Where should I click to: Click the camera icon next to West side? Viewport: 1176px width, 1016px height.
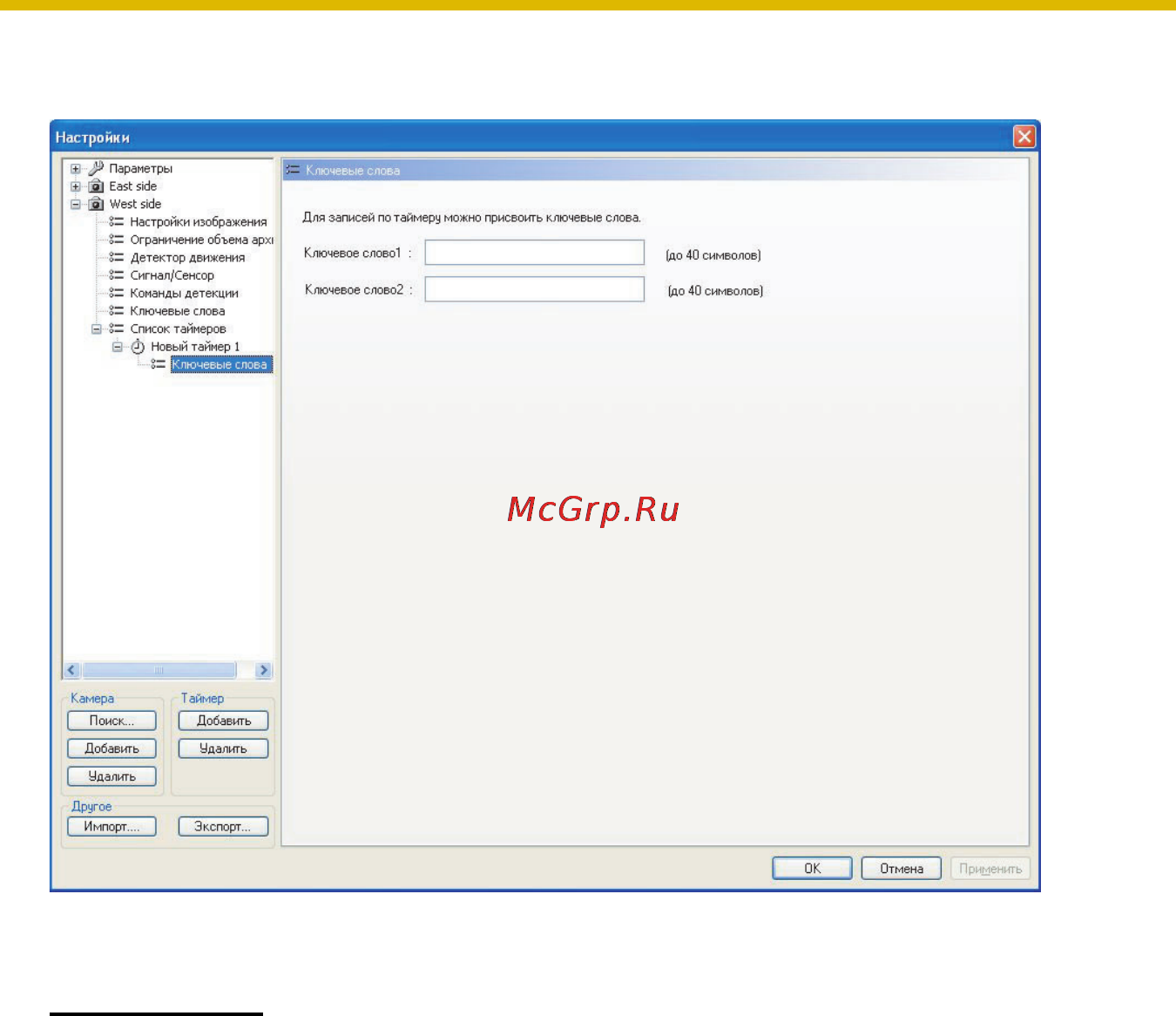[x=96, y=205]
